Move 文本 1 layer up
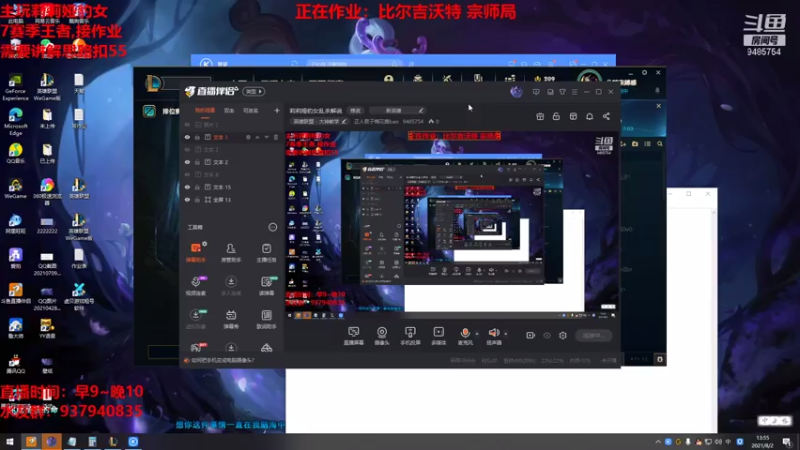This screenshot has width=800, height=450. point(258,137)
